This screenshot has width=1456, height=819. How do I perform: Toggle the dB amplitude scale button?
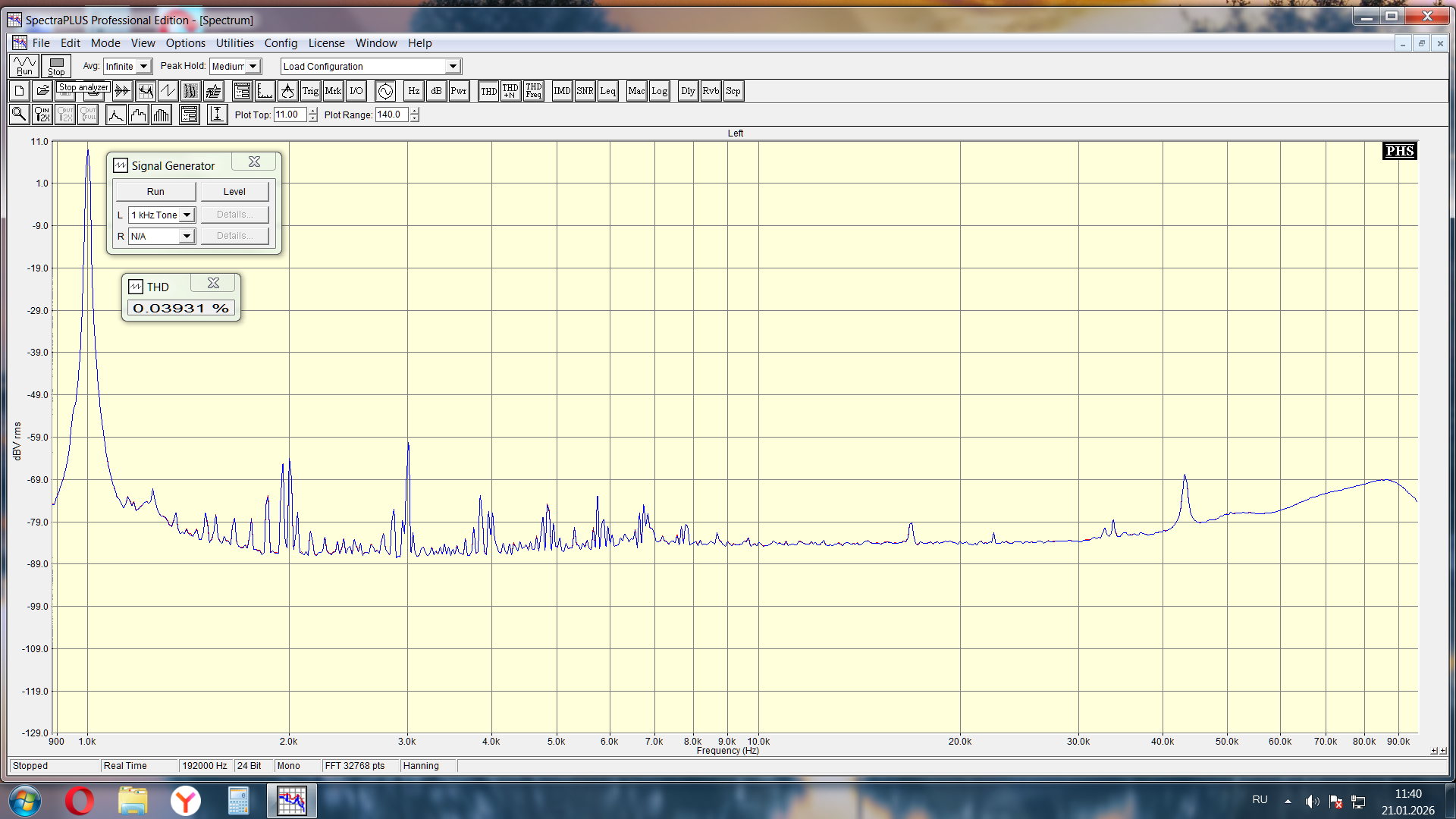[x=436, y=91]
